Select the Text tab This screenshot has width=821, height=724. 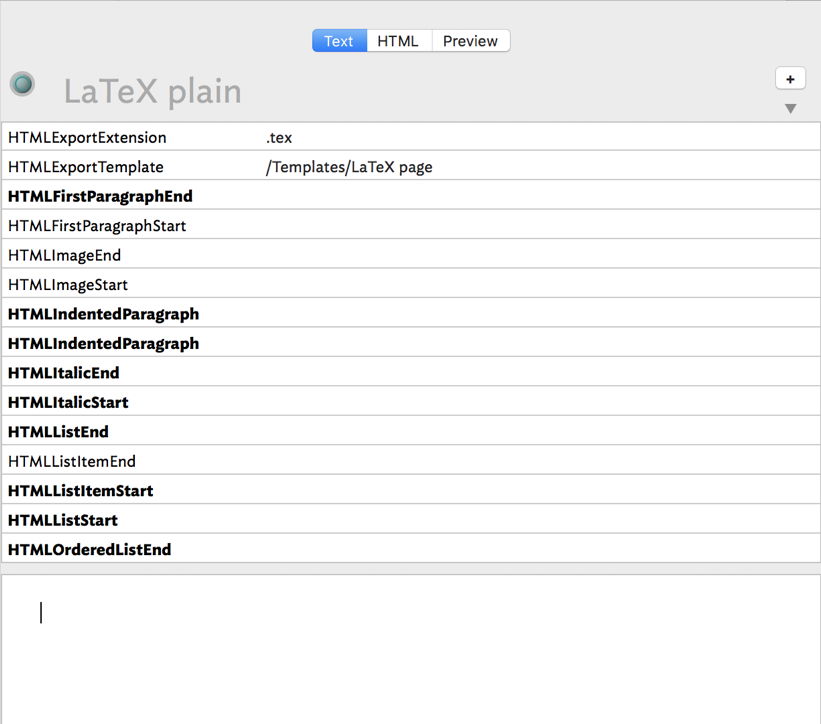[338, 40]
